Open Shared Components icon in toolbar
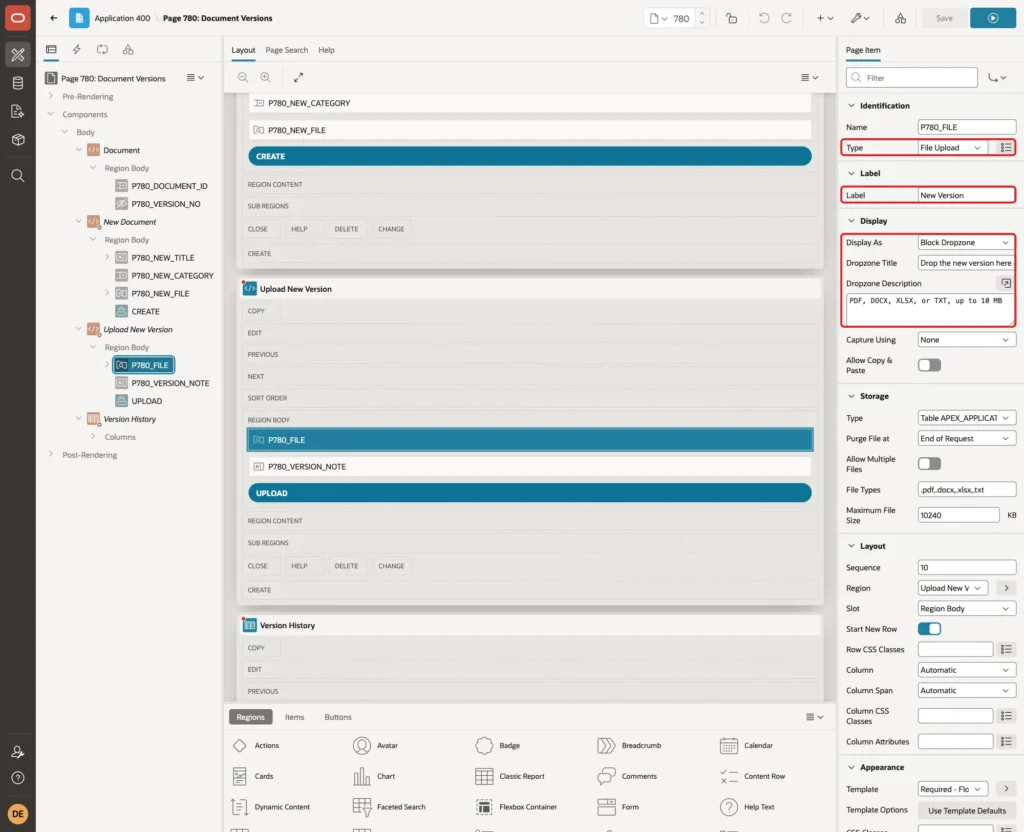Viewport: 1024px width, 832px height. pos(901,18)
